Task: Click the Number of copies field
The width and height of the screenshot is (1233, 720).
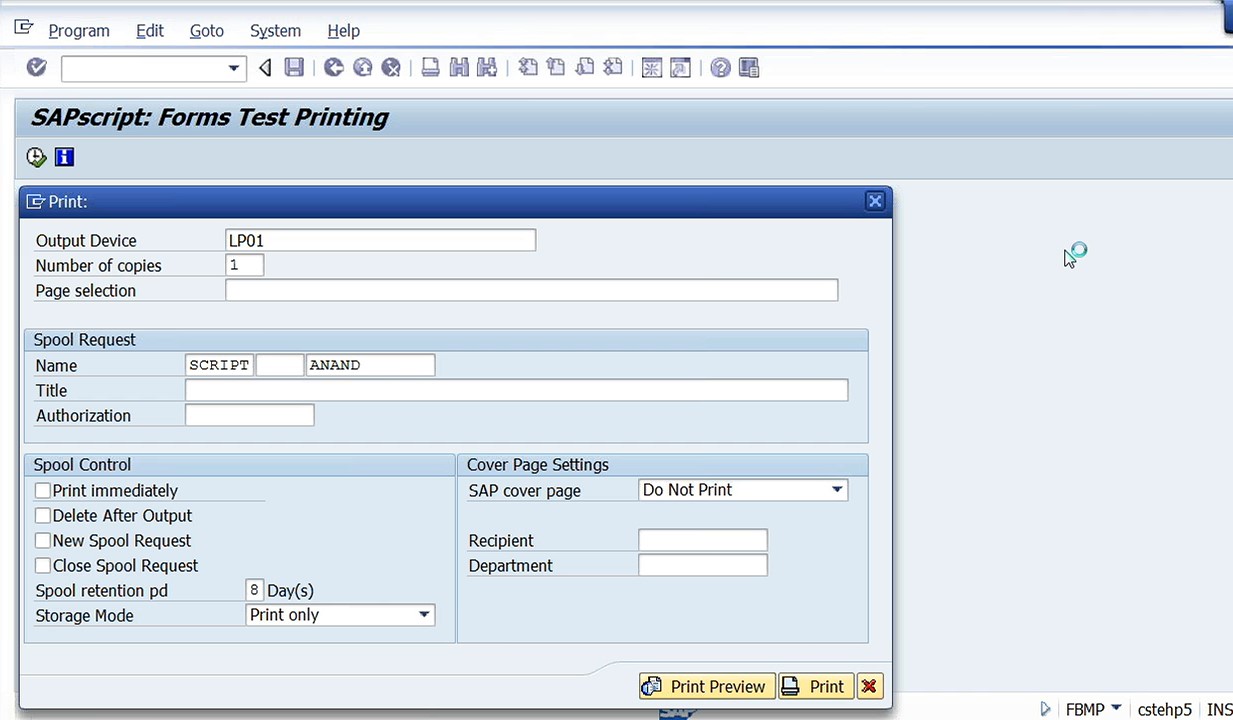Action: point(245,265)
